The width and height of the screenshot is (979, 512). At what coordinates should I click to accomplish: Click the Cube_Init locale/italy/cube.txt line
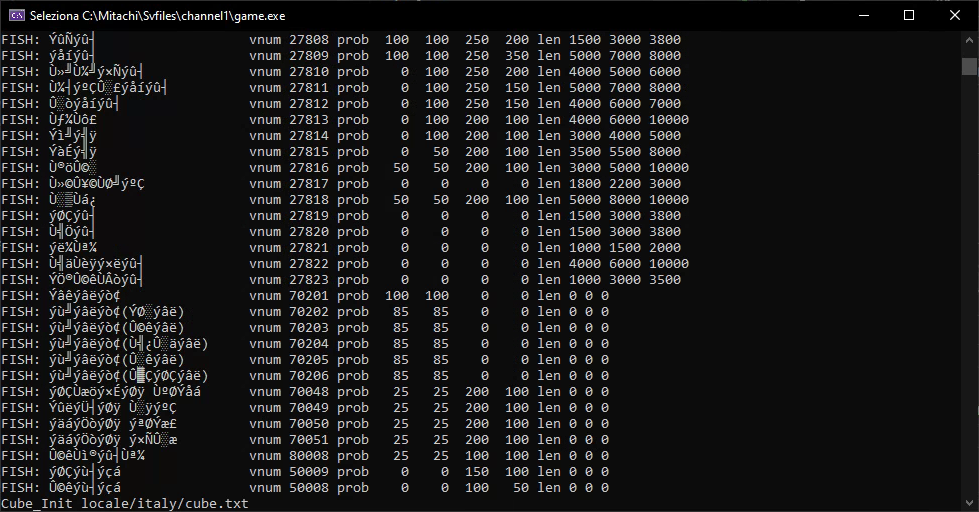[x=125, y=504]
